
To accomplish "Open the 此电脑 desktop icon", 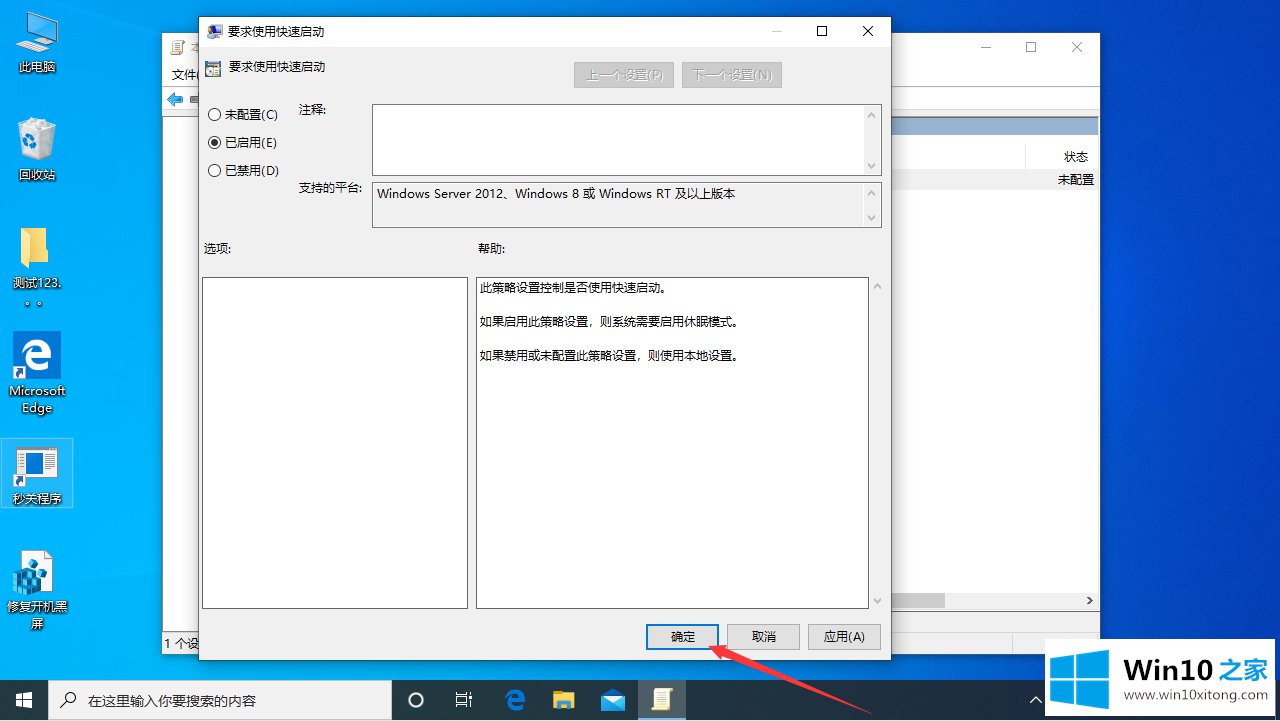I will click(x=37, y=43).
